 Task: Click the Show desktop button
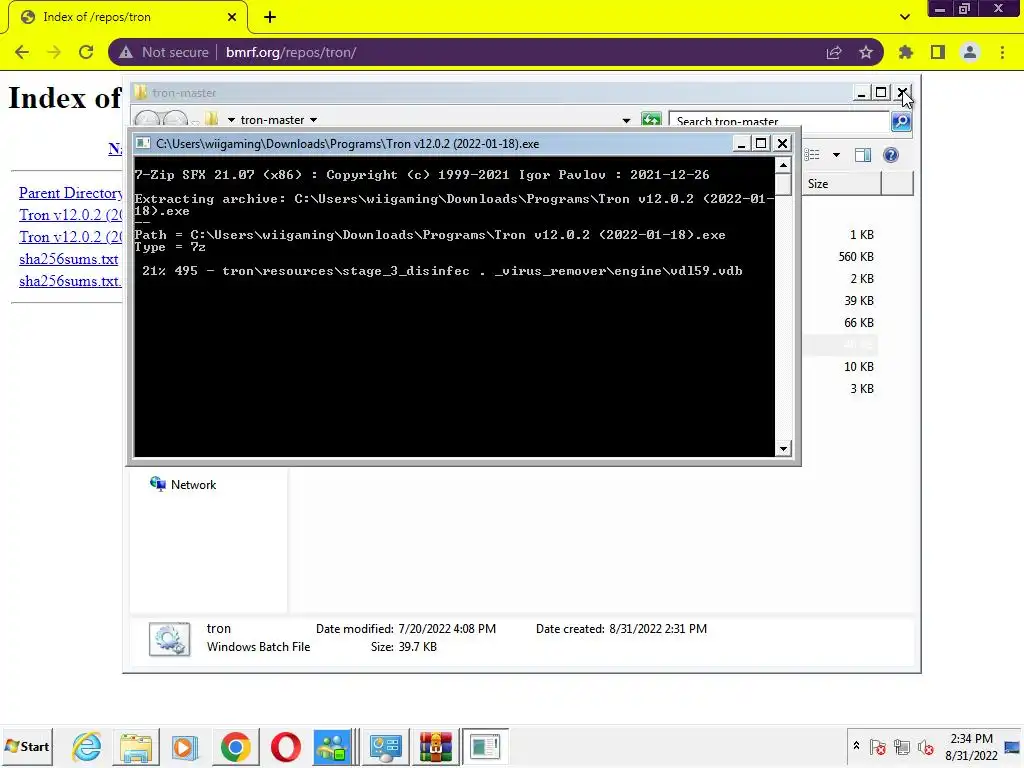(1013, 746)
